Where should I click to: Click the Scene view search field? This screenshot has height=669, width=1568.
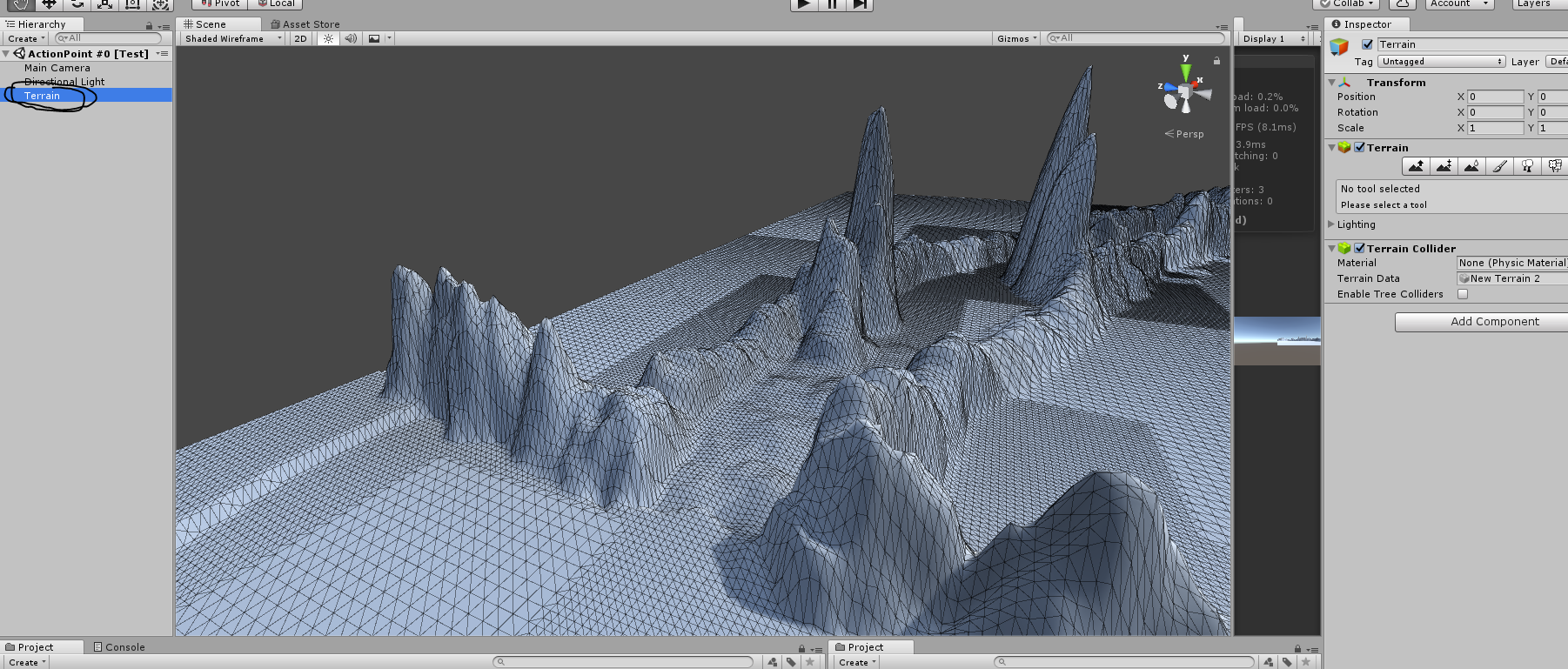coord(1136,38)
